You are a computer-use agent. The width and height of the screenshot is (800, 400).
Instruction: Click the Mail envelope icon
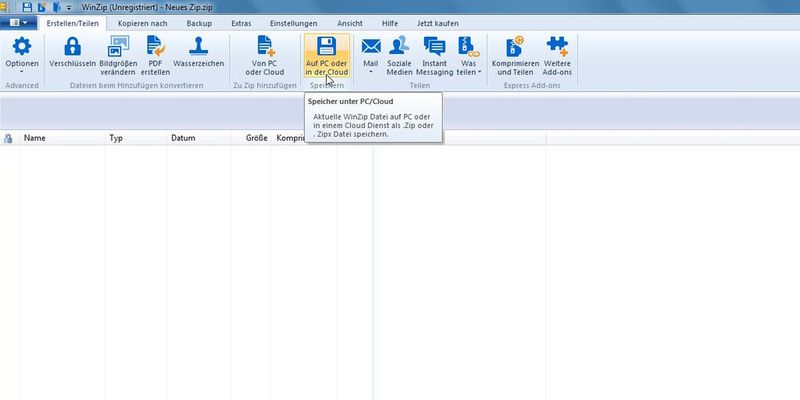pos(371,46)
